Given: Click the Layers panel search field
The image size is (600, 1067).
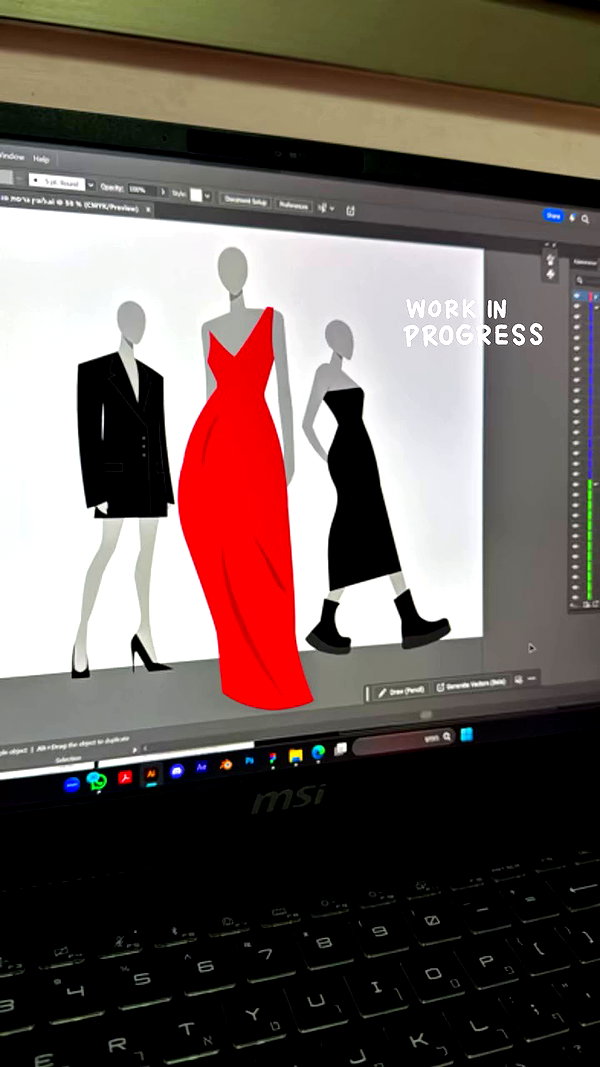Looking at the screenshot, I should coord(586,280).
